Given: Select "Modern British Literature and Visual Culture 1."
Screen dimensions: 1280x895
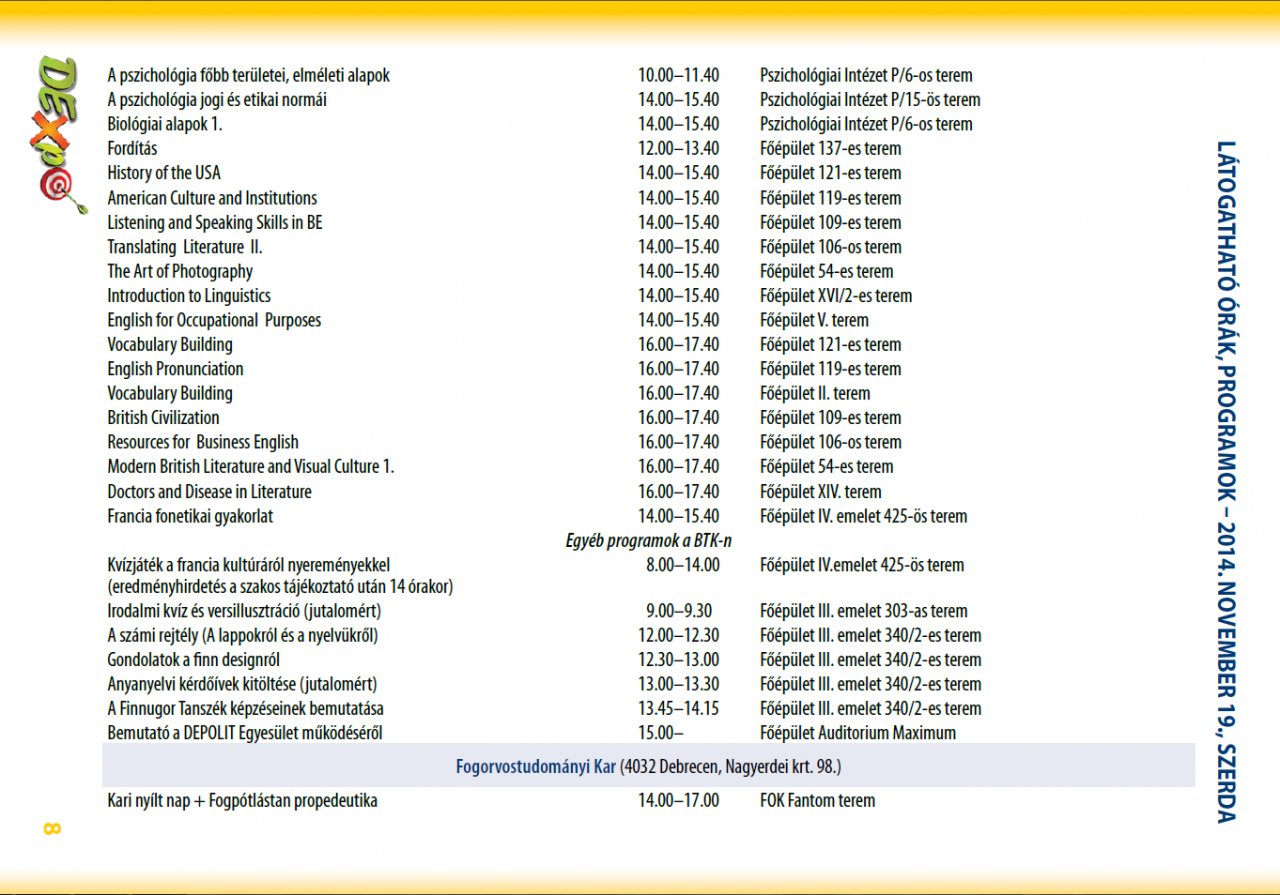Looking at the screenshot, I should pos(251,467).
